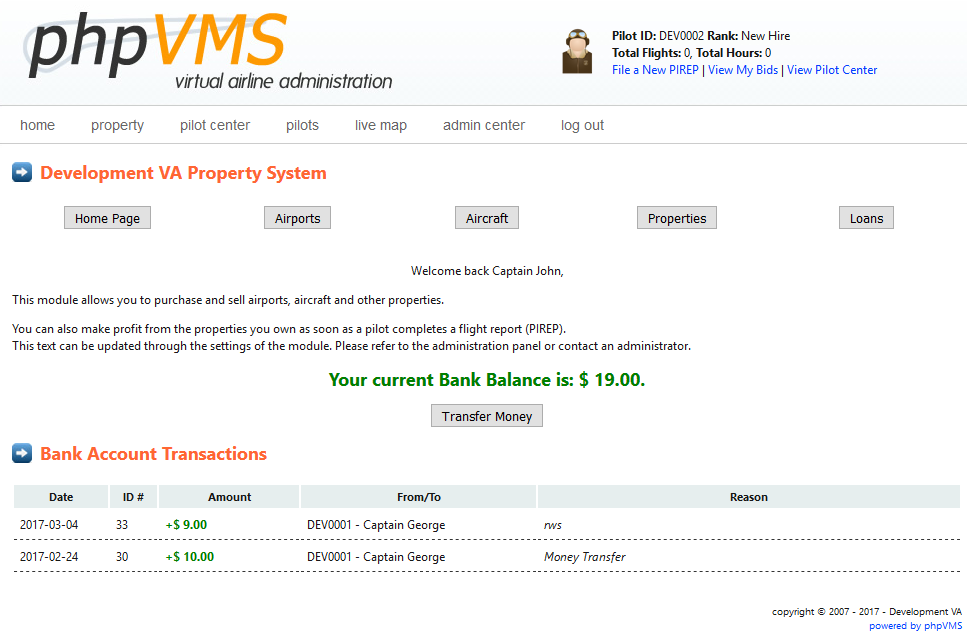This screenshot has width=967, height=636.
Task: Open the property menu item
Action: click(x=117, y=125)
